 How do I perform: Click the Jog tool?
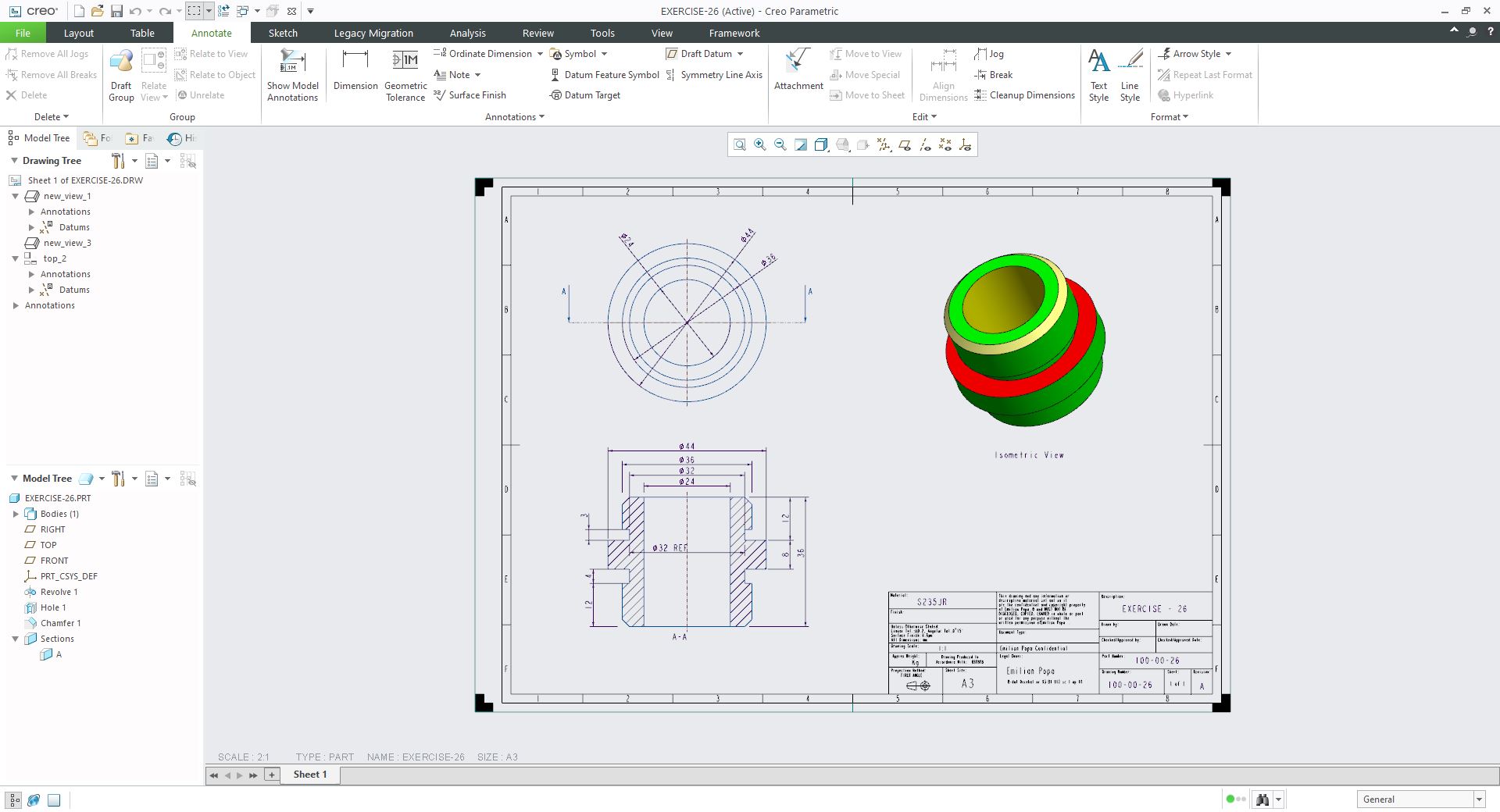click(989, 54)
